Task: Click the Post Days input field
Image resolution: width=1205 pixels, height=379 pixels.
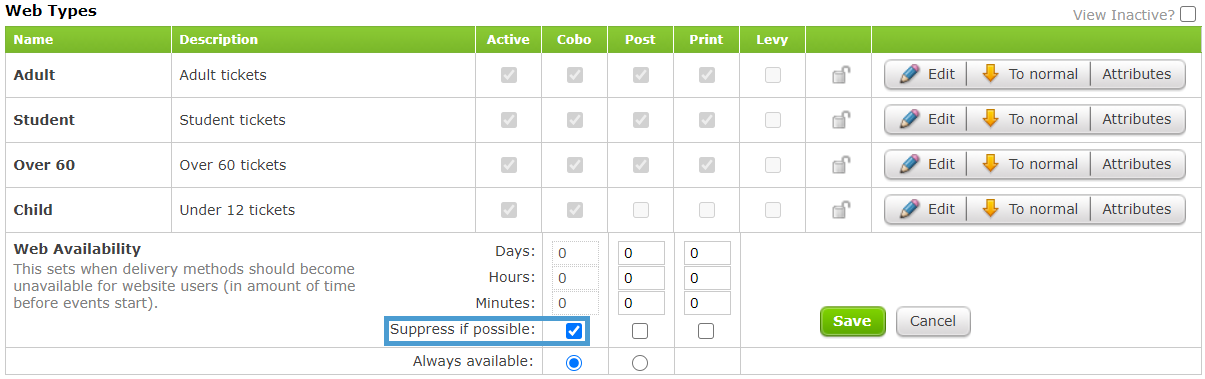Action: (x=641, y=253)
